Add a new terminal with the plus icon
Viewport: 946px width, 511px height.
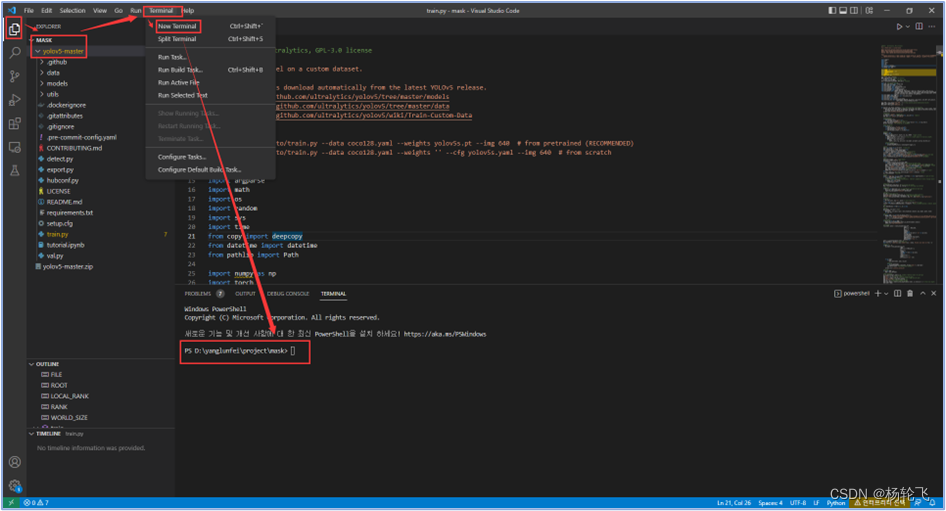[877, 293]
